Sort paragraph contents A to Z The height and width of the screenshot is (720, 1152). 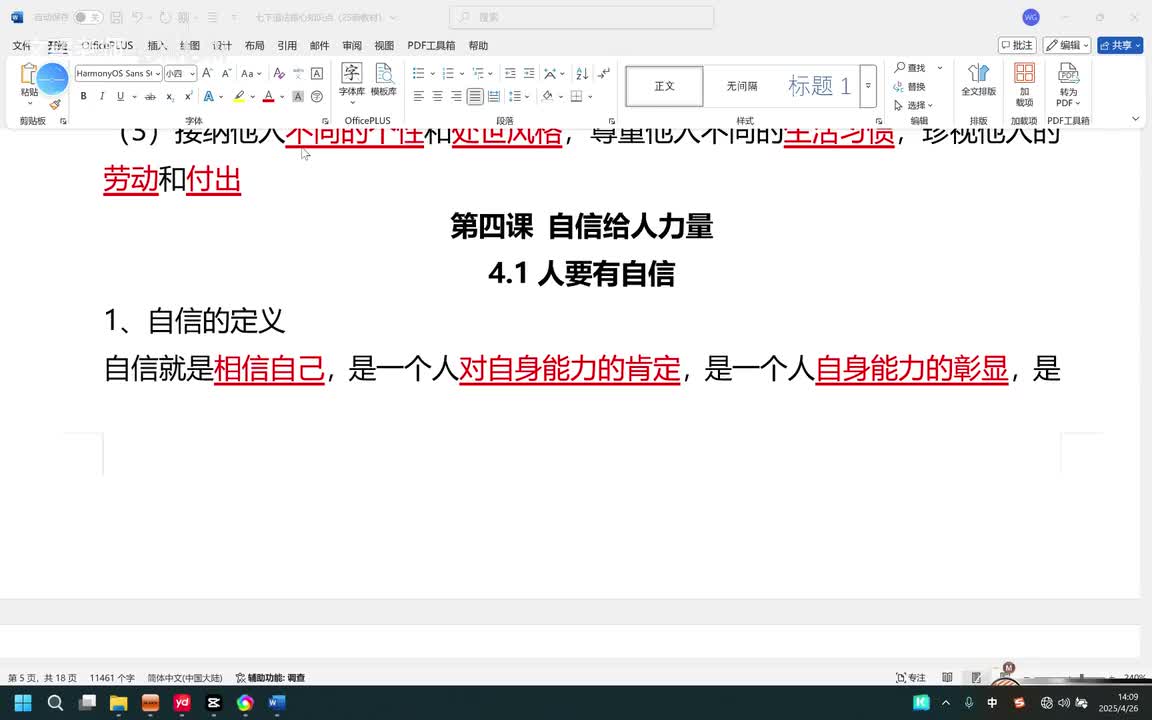click(582, 73)
